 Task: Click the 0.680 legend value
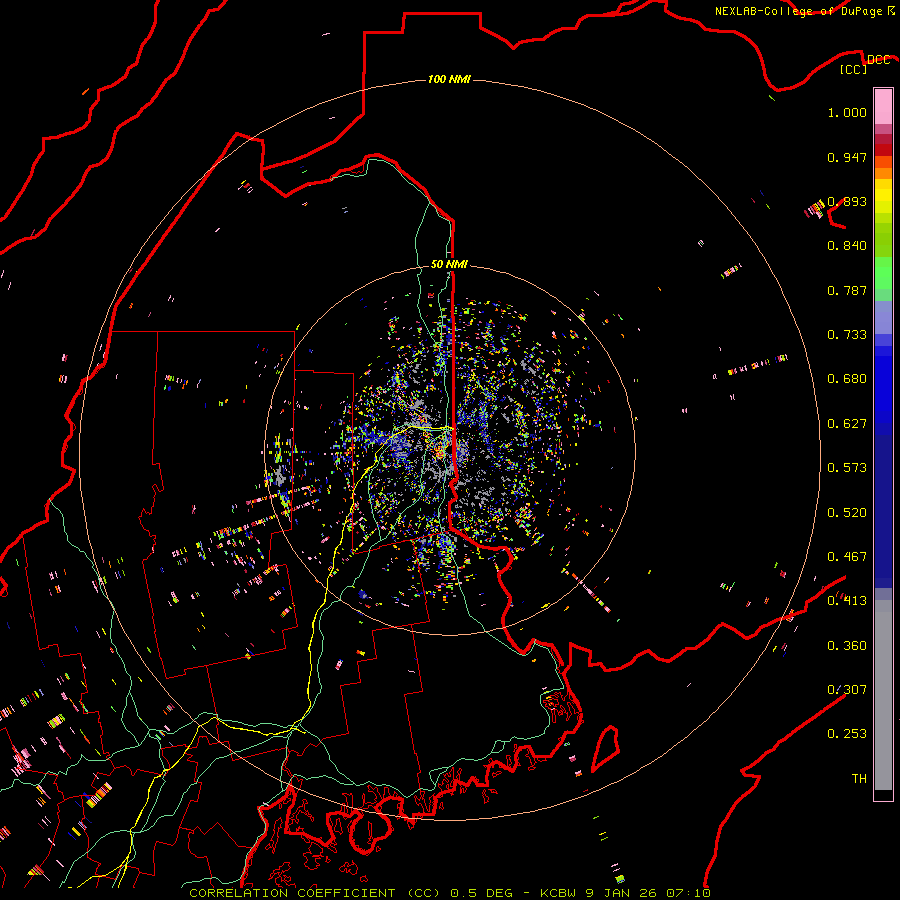pyautogui.click(x=847, y=379)
